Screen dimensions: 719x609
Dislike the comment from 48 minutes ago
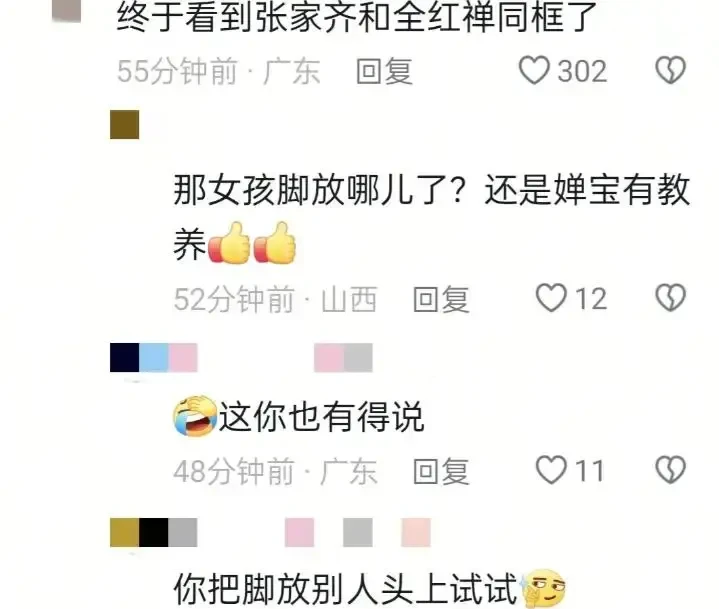670,470
